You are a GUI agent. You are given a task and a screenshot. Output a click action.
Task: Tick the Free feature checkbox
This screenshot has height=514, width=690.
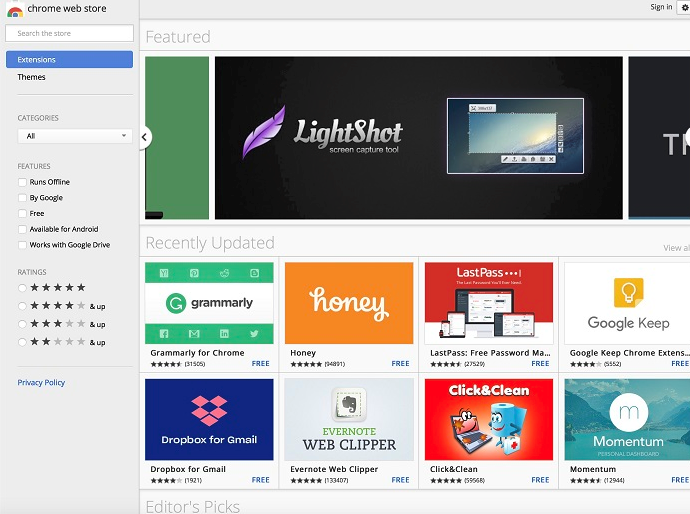[x=22, y=213]
